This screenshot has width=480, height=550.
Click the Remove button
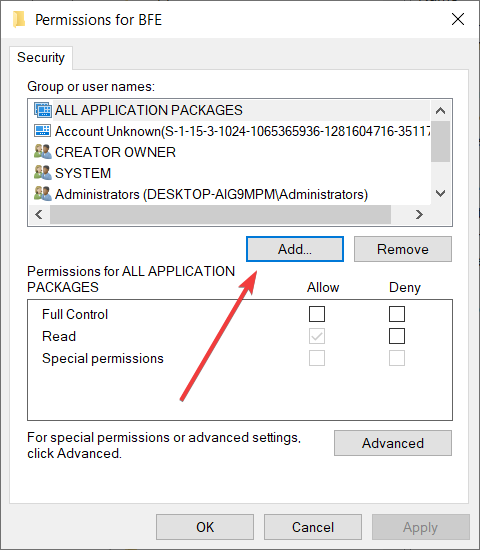(403, 249)
